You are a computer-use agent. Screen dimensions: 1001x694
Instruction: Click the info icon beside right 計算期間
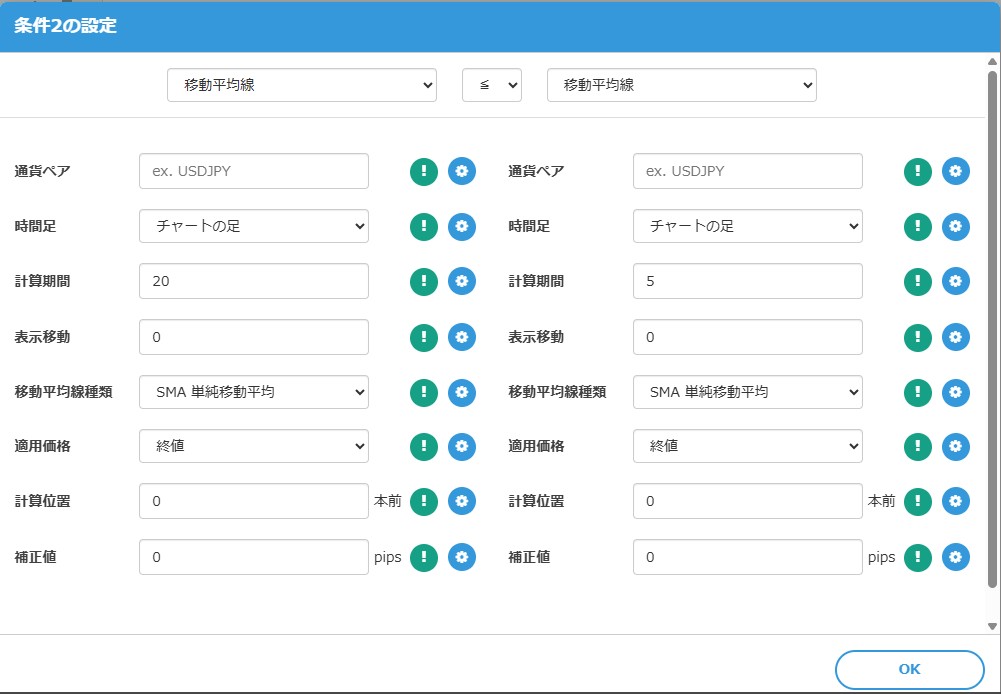[x=917, y=281]
